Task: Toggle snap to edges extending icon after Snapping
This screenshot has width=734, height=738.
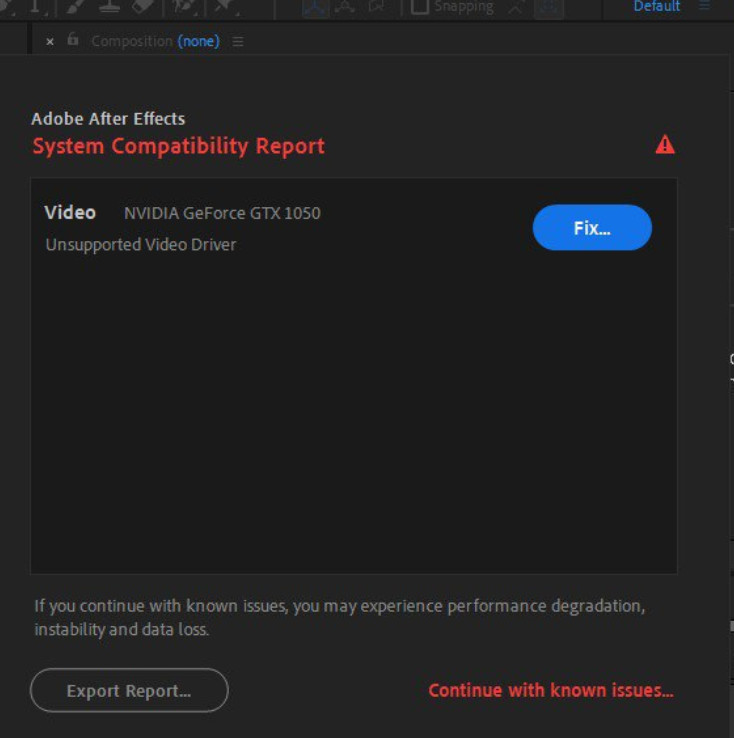Action: coord(516,7)
